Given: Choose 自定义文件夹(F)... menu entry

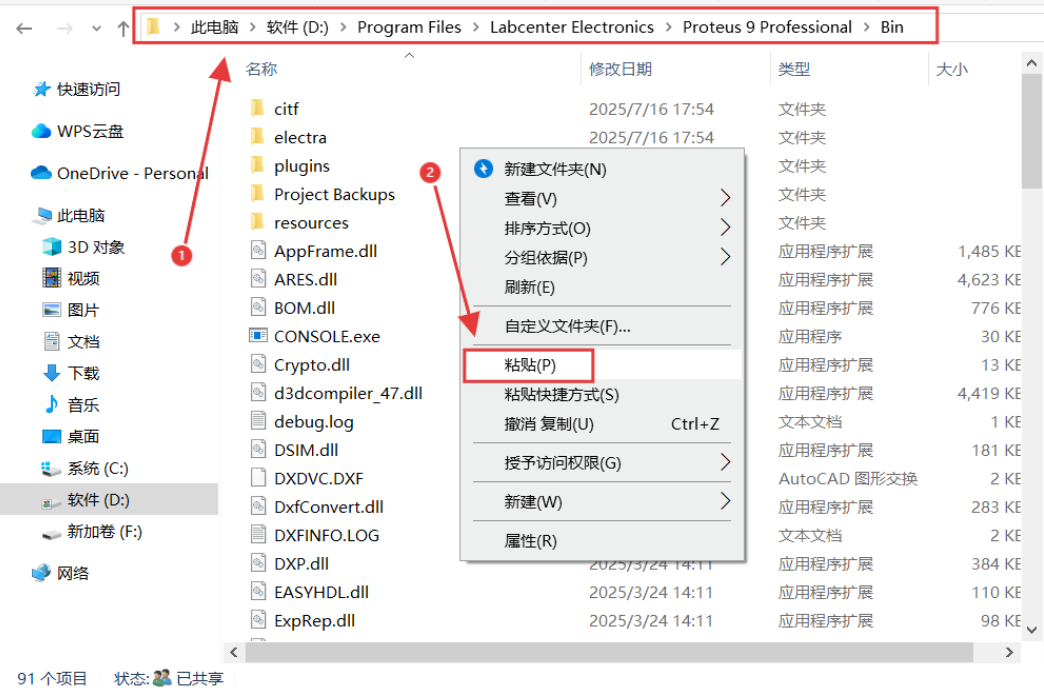Looking at the screenshot, I should click(x=602, y=326).
